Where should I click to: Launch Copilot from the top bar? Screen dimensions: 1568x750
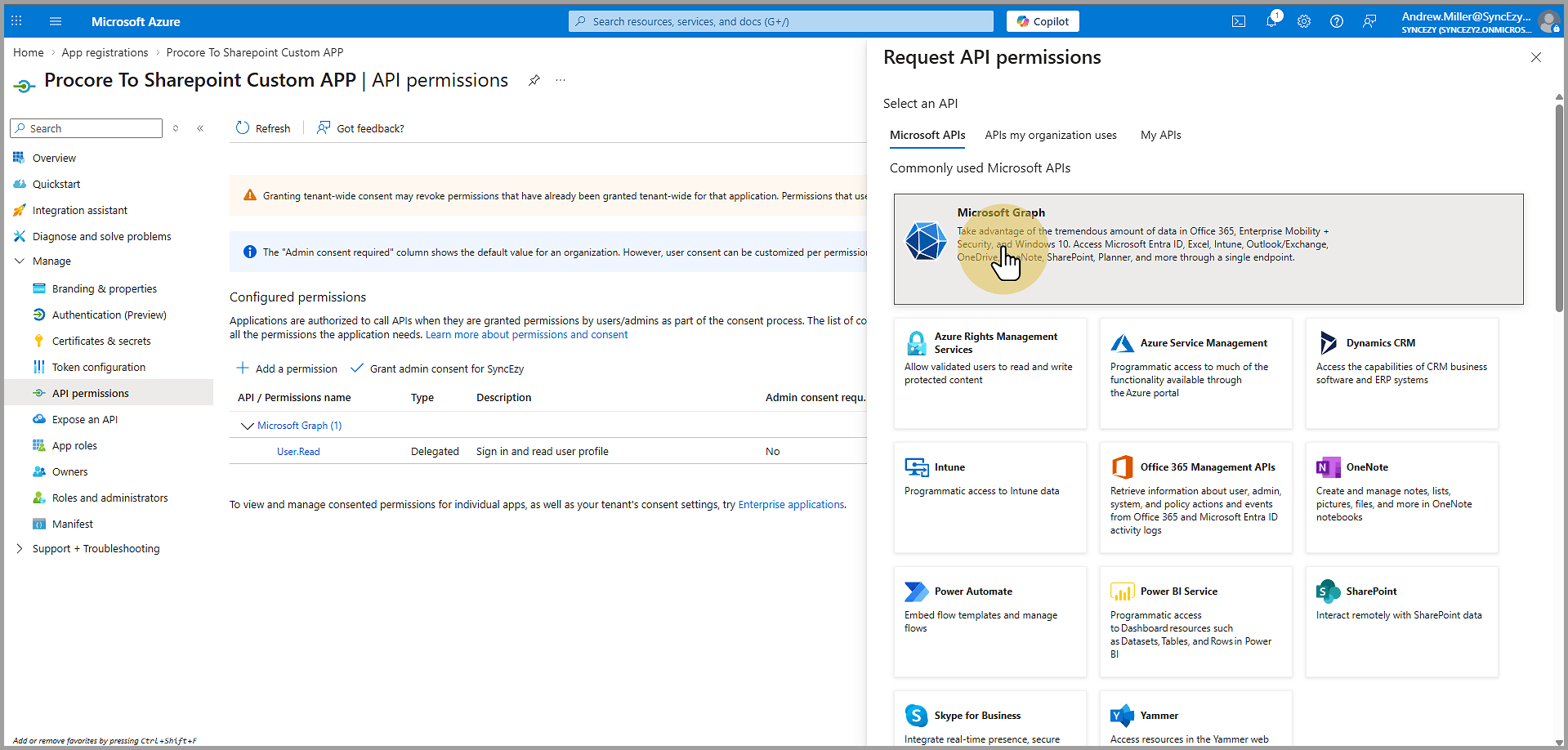pos(1043,22)
